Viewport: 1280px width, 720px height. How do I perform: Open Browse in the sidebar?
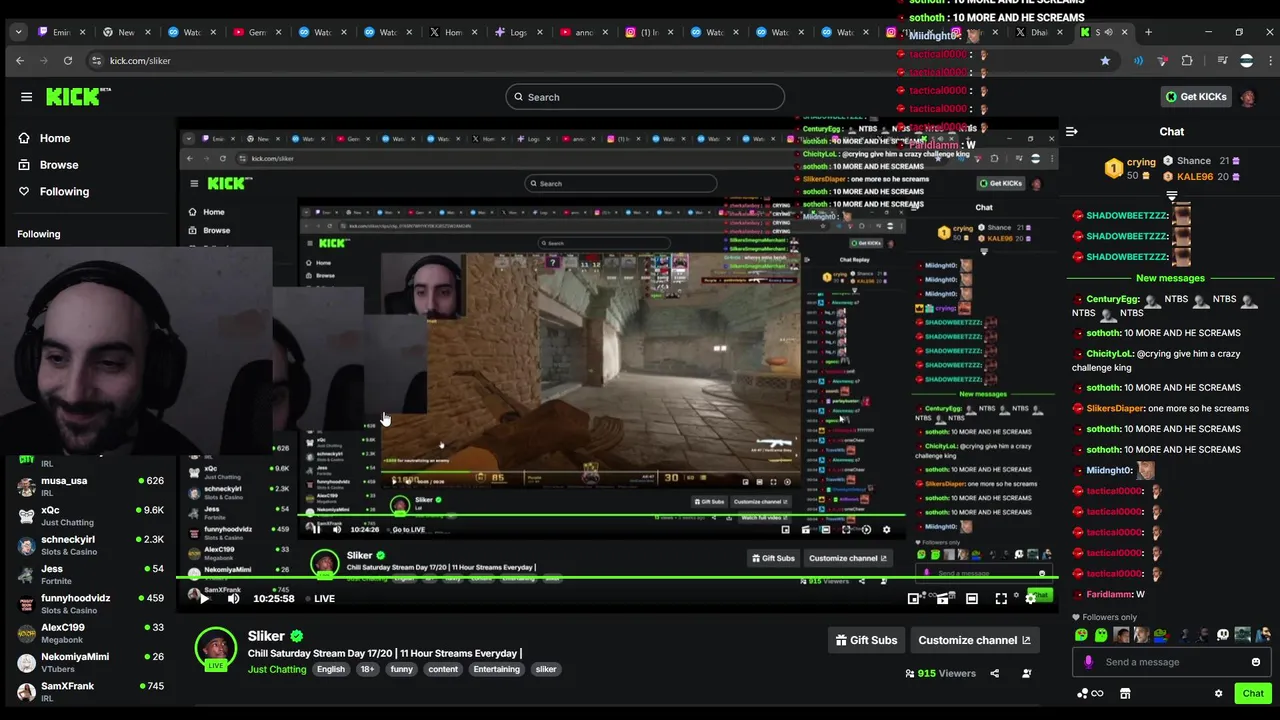[58, 165]
